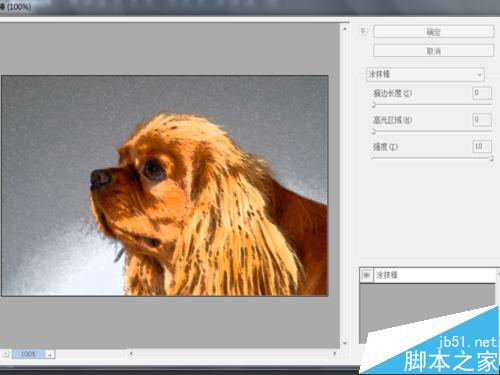This screenshot has height=375, width=500.
Task: Adjust the 高光区域 slider handle
Action: pos(374,132)
